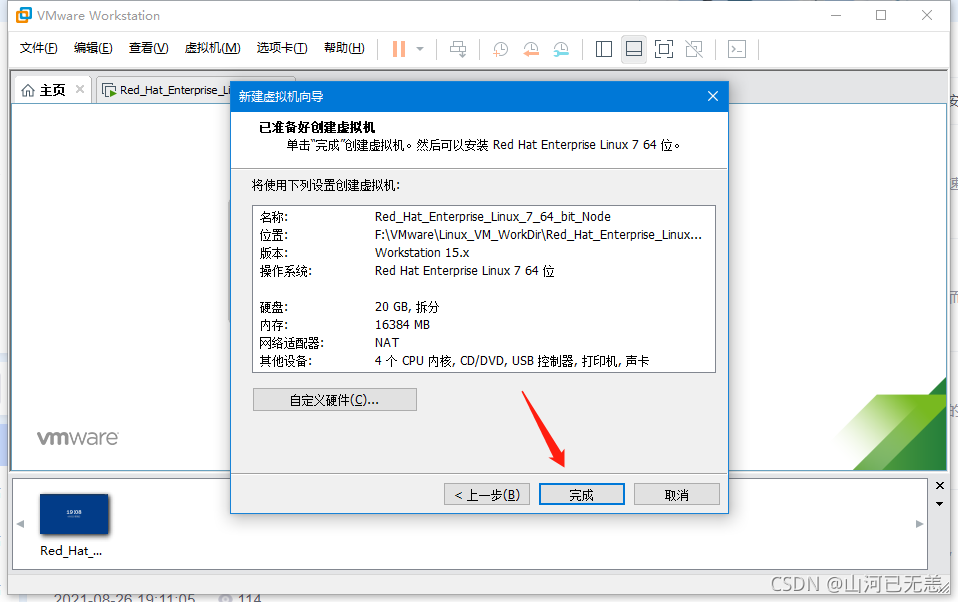Open the power options dropdown arrow
This screenshot has width=958, height=602.
[420, 49]
